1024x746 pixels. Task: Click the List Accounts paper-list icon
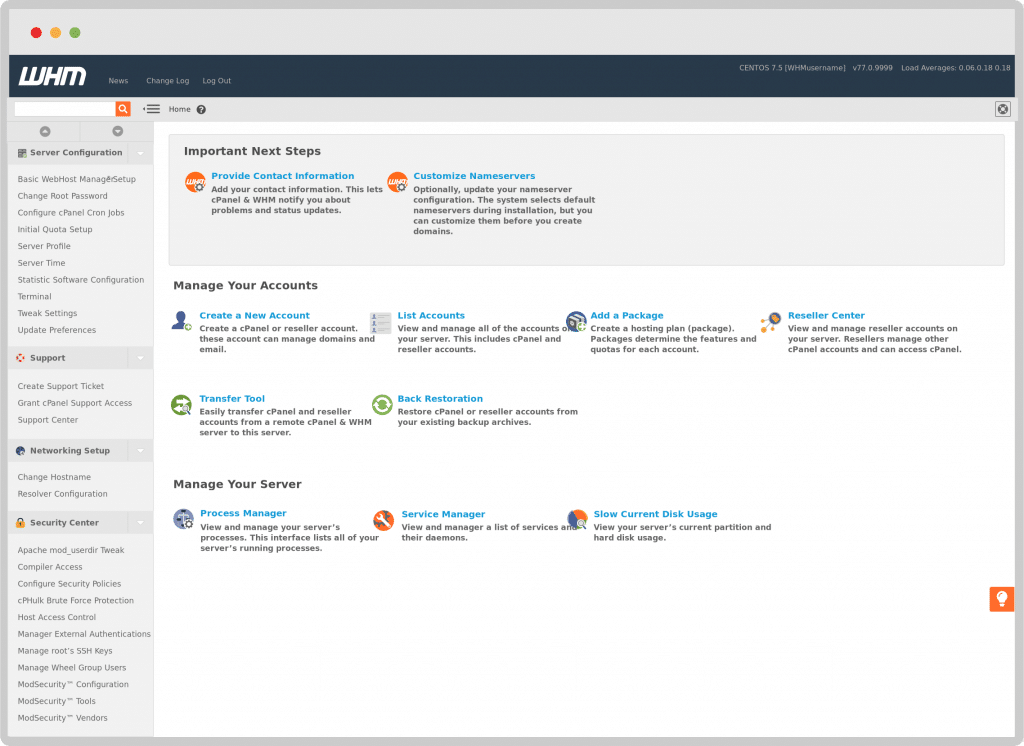click(x=380, y=321)
